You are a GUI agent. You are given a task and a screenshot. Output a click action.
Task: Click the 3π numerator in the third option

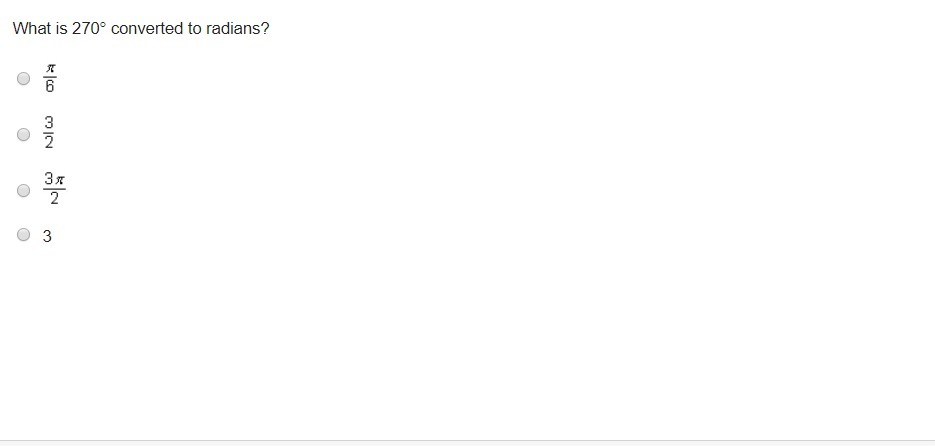(x=54, y=179)
